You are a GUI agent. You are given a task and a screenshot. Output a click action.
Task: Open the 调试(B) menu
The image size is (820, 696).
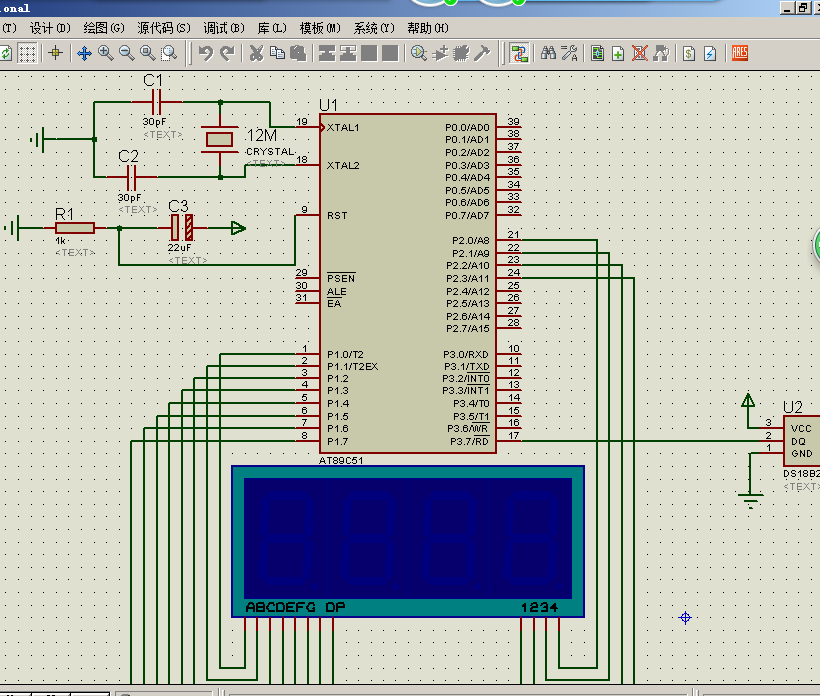(224, 28)
